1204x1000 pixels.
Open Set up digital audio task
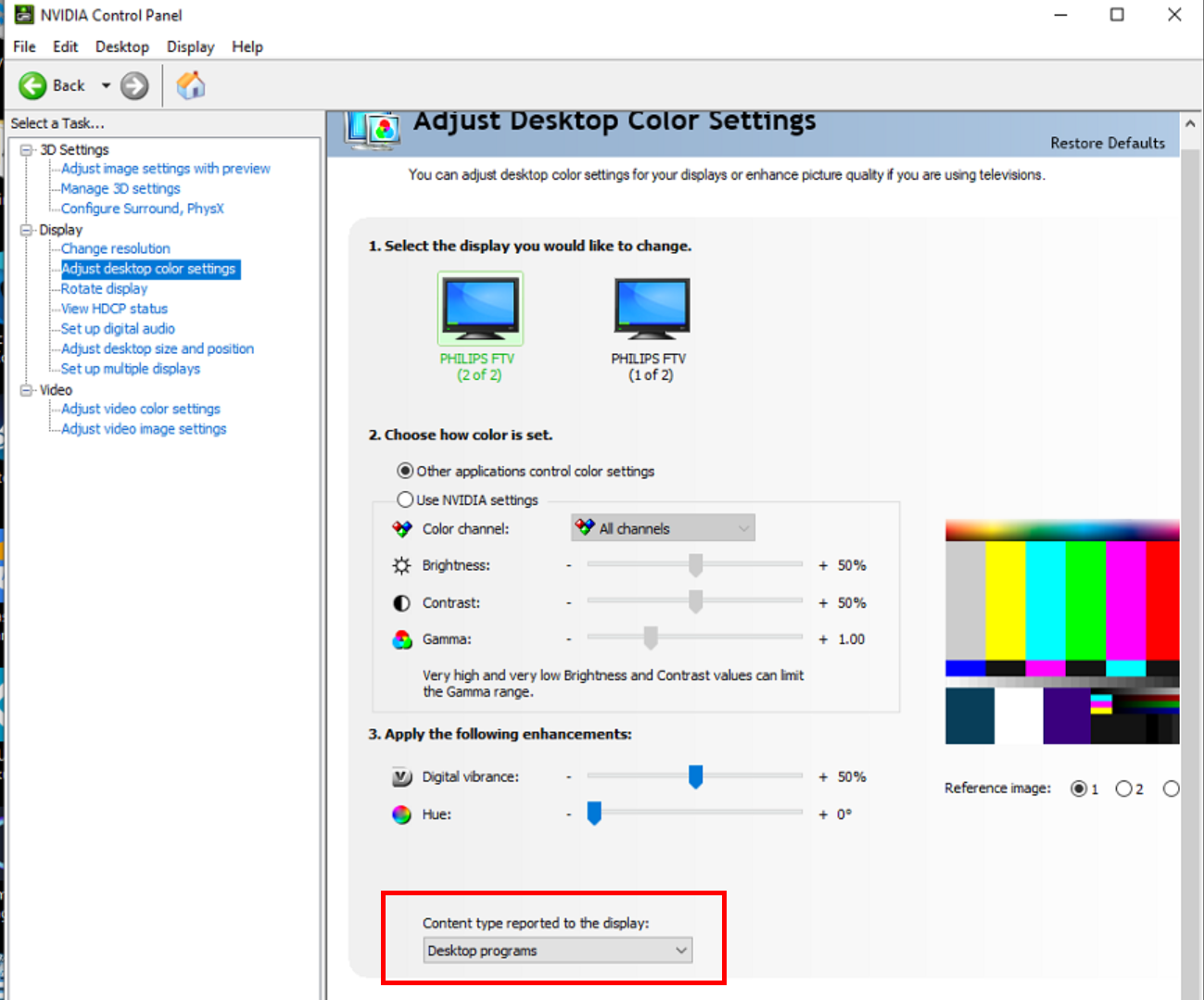click(x=119, y=329)
